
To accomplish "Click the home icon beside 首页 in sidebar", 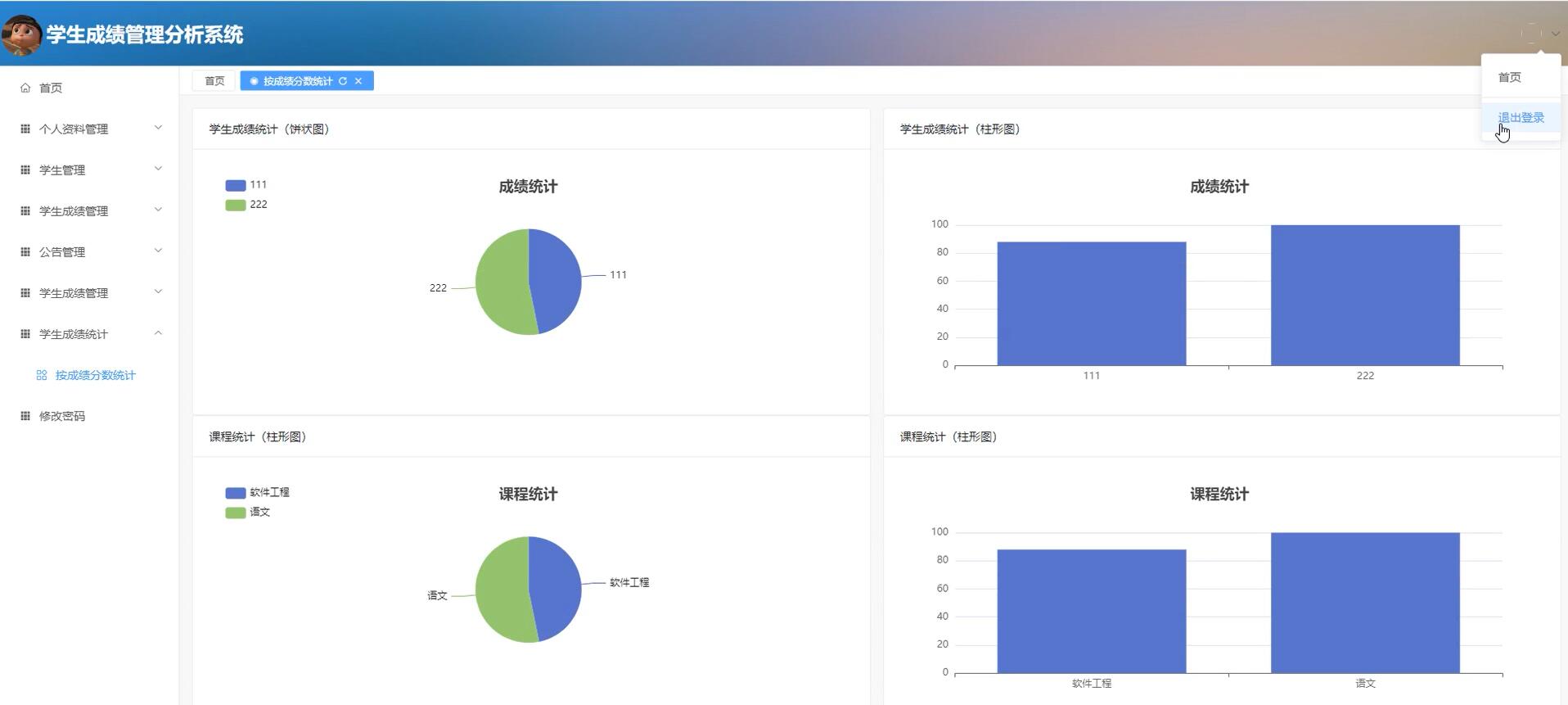I will [x=25, y=88].
